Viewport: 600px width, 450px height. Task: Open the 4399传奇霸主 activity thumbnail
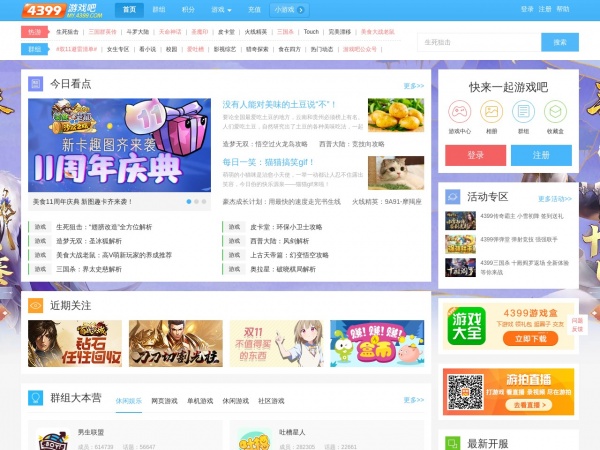[x=460, y=220]
